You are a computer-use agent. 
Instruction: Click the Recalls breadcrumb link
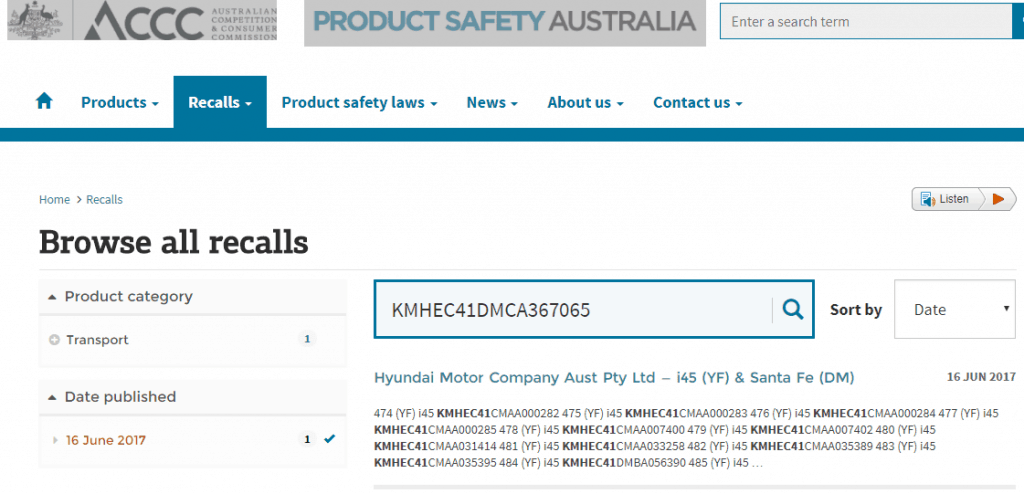(x=104, y=199)
